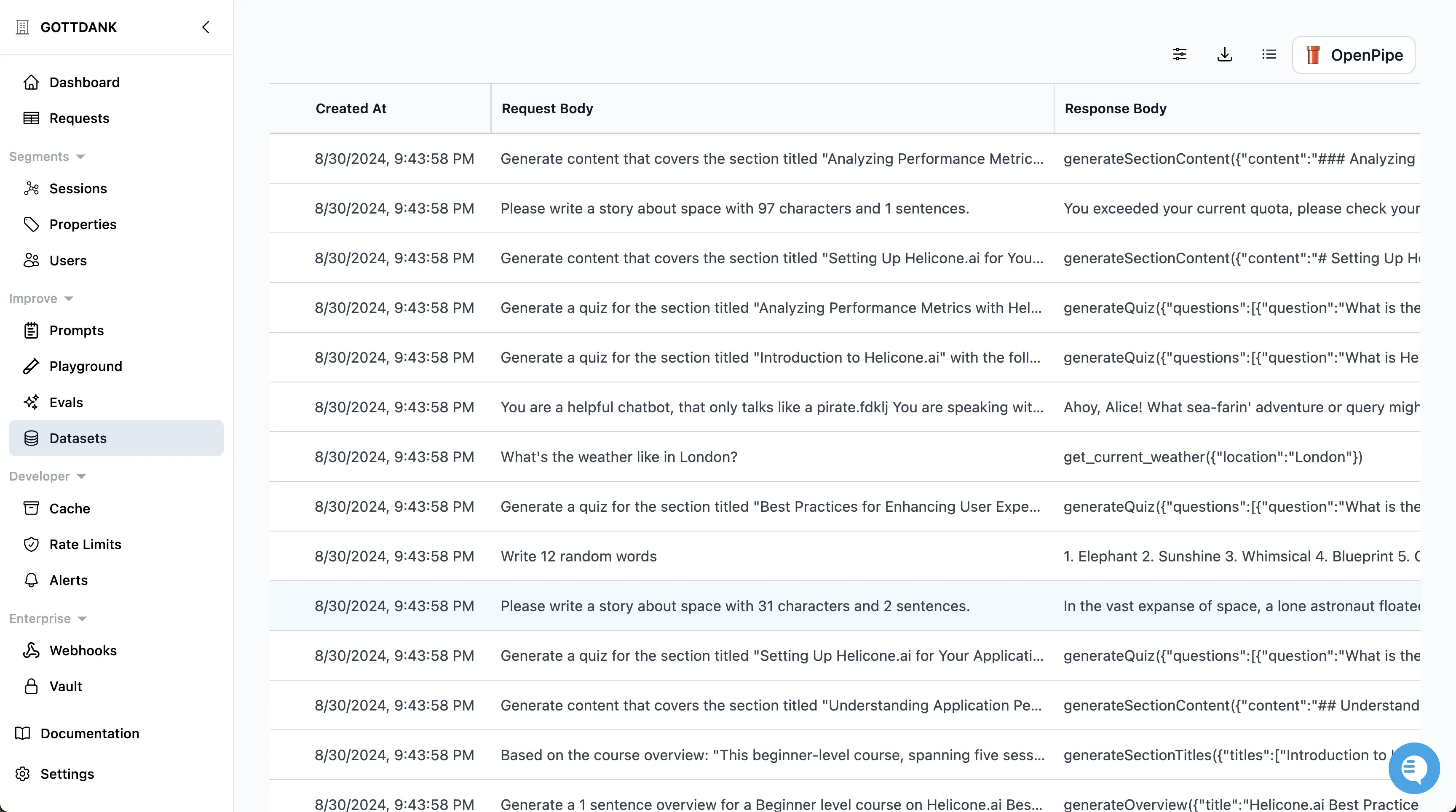Go to the Dashboard page

84,83
